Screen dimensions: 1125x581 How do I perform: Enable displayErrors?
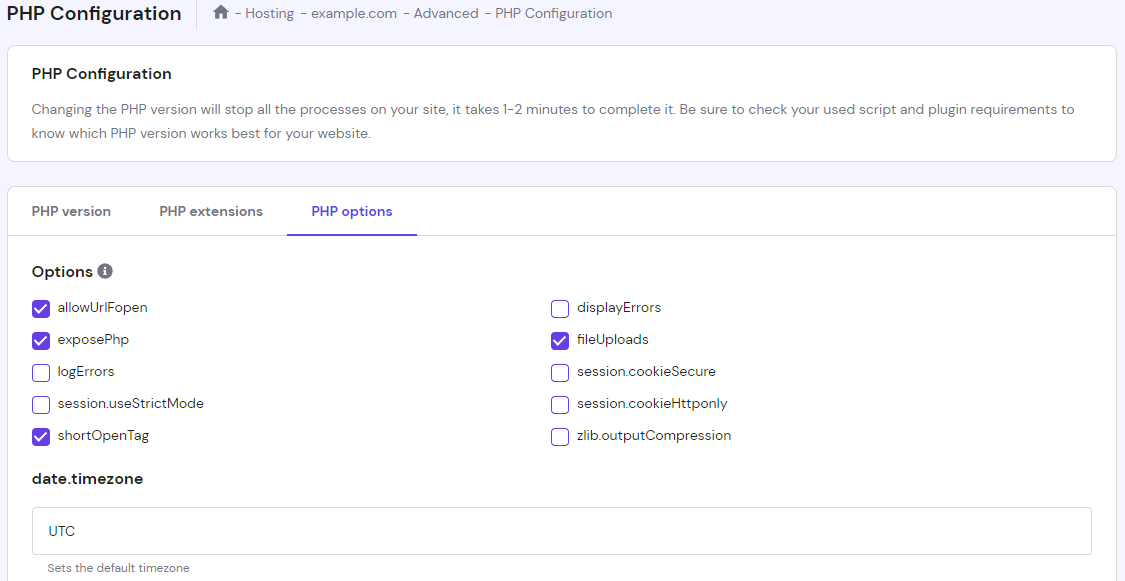pyautogui.click(x=559, y=308)
